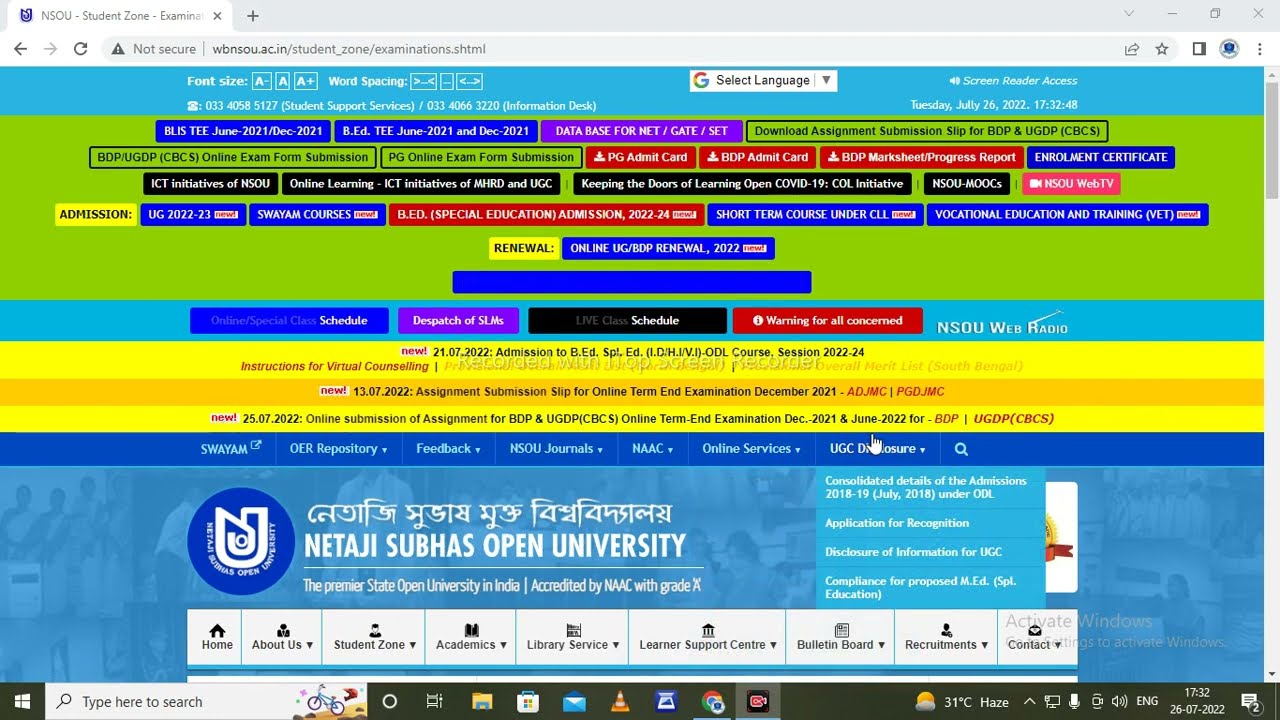Open browser side panel icon
Viewport: 1280px width, 720px height.
[x=1199, y=49]
